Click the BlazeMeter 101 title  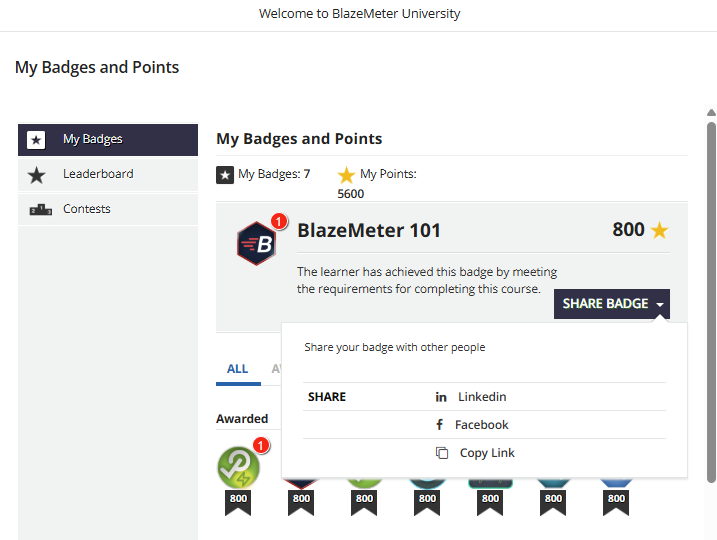(x=369, y=230)
